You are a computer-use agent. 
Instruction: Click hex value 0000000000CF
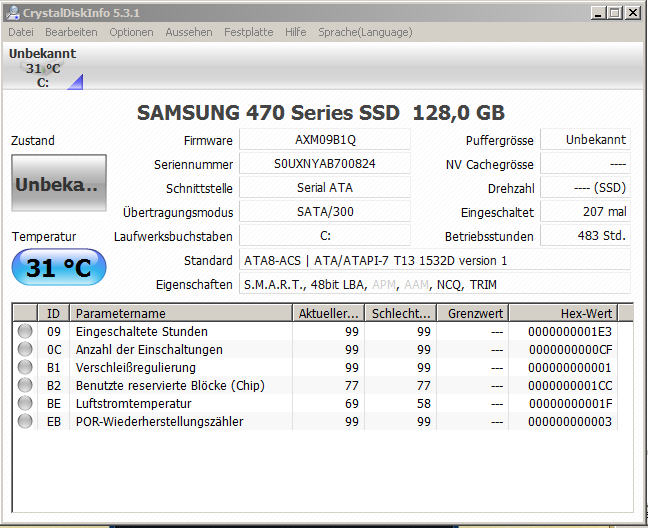[570, 350]
